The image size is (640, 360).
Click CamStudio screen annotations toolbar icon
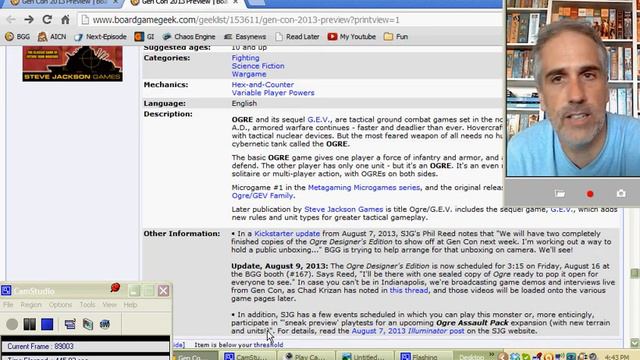(x=70, y=324)
